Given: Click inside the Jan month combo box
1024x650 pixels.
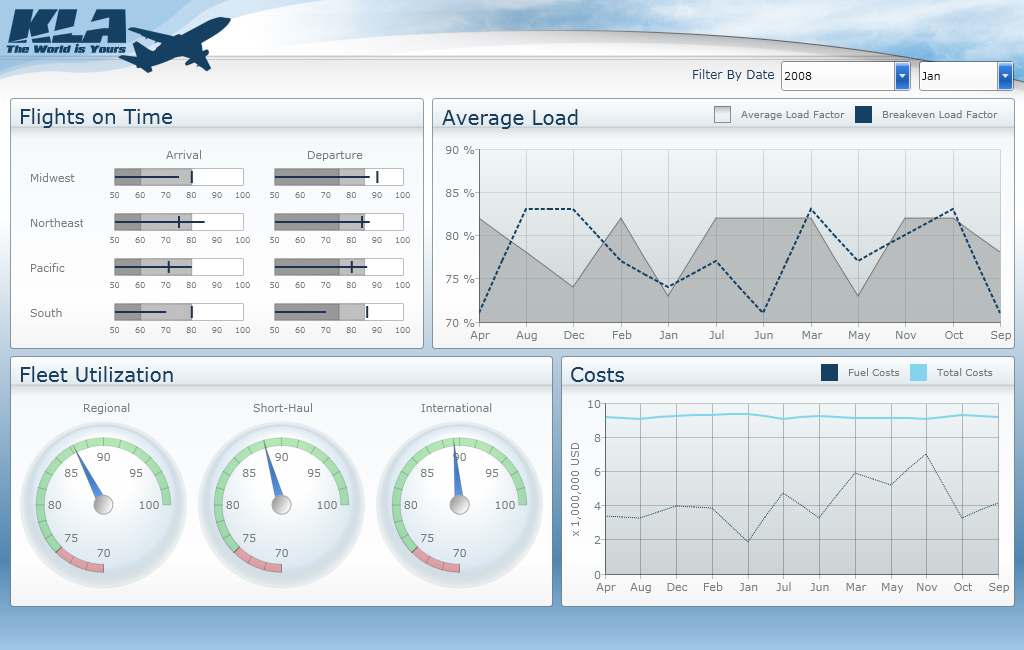Looking at the screenshot, I should (957, 76).
